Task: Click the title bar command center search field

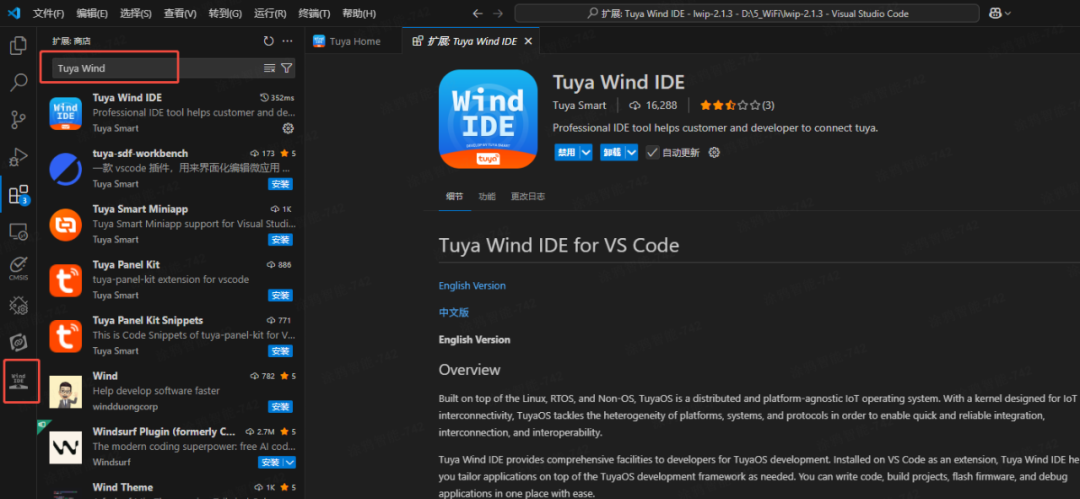Action: point(747,13)
